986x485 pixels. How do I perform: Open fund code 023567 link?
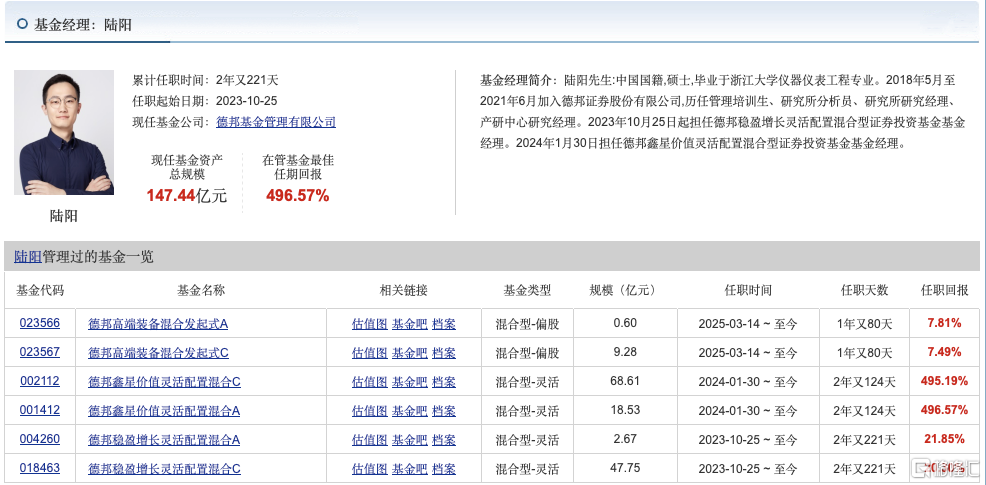[40, 352]
